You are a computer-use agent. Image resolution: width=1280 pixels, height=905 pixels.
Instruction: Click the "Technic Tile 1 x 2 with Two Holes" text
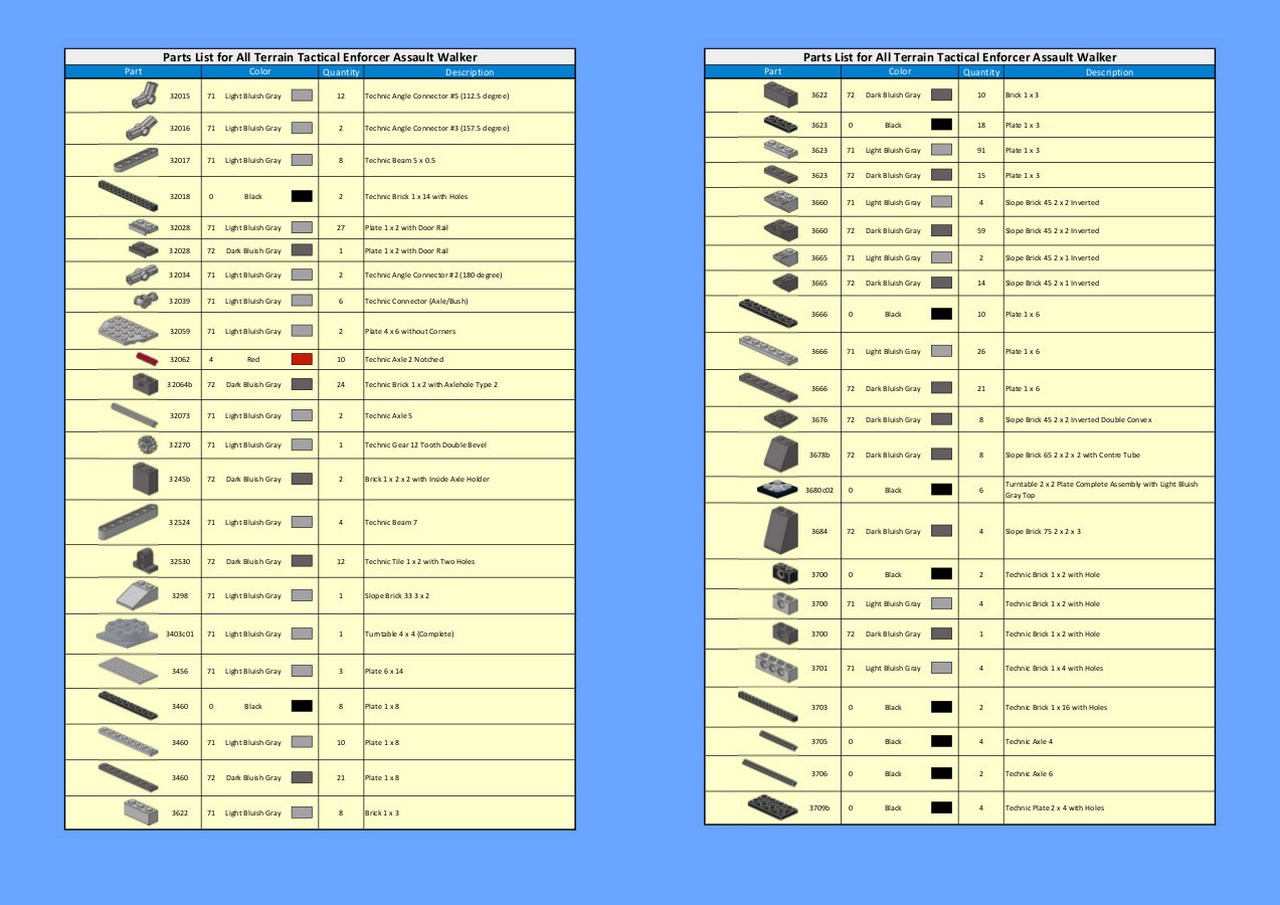[x=419, y=562]
